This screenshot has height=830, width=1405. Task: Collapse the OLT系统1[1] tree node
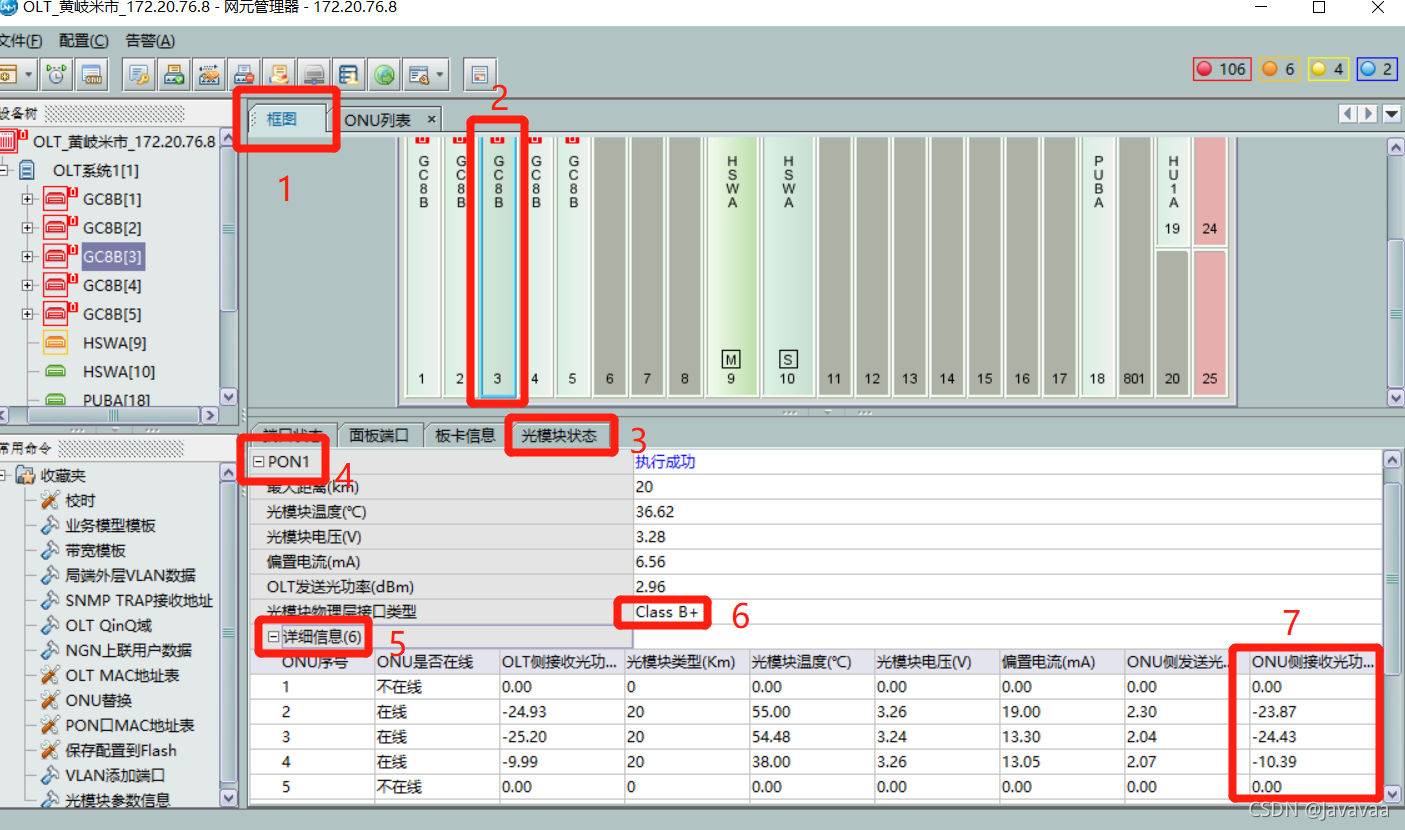click(3, 171)
